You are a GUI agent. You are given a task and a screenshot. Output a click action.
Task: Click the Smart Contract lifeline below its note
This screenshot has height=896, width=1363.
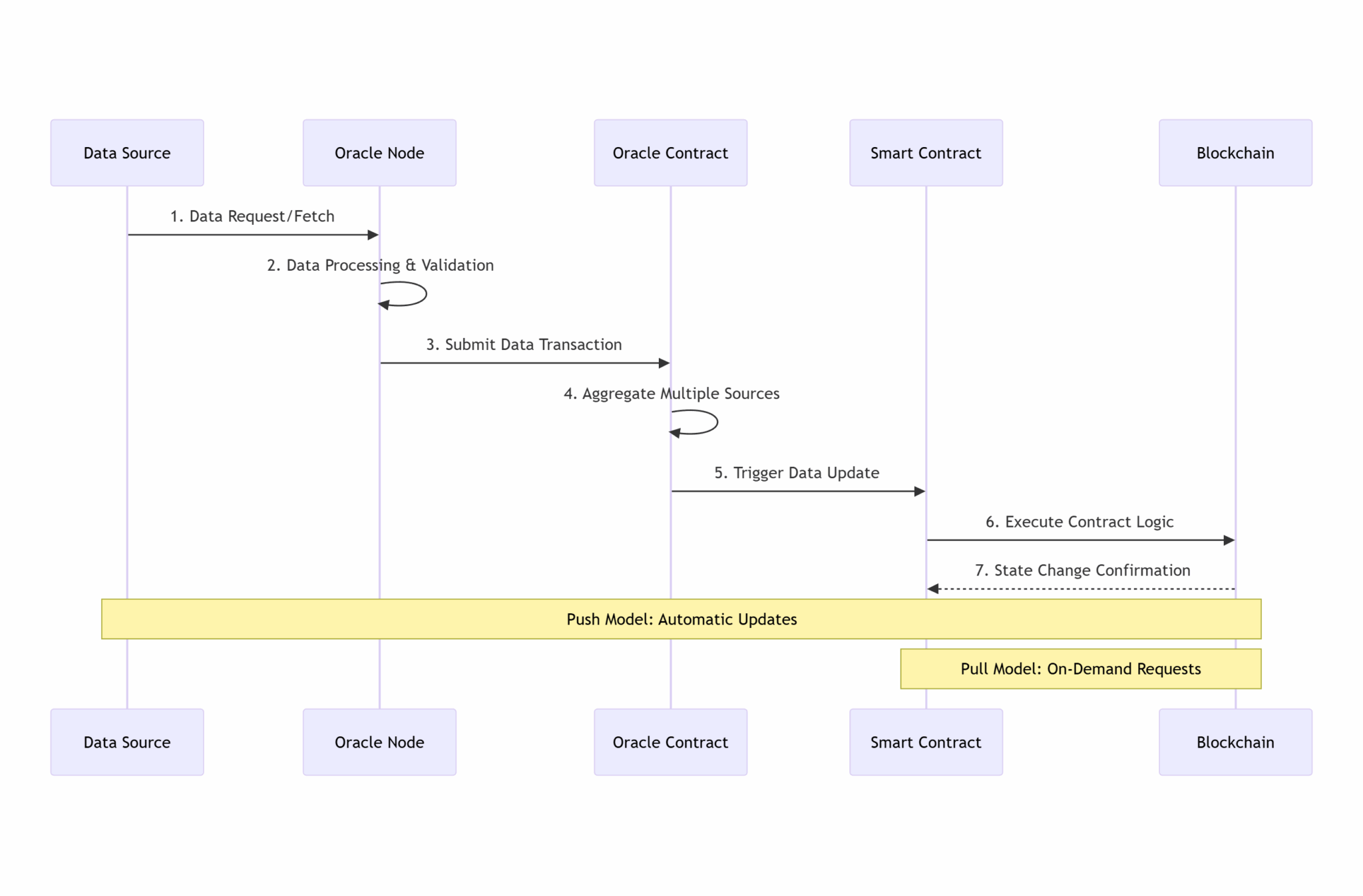click(x=925, y=697)
